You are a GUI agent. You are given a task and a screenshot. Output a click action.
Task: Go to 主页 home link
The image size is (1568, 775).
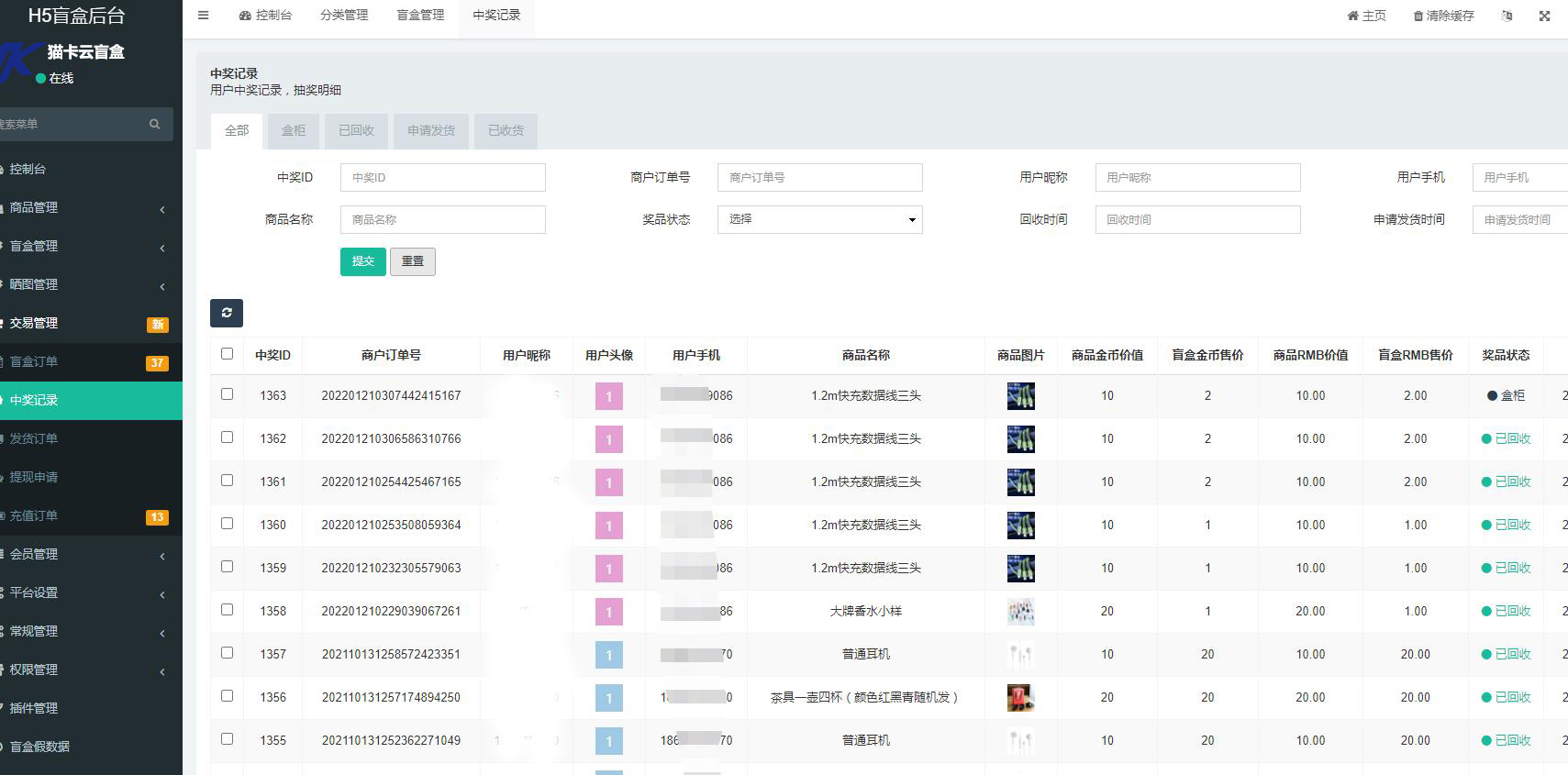[1366, 16]
